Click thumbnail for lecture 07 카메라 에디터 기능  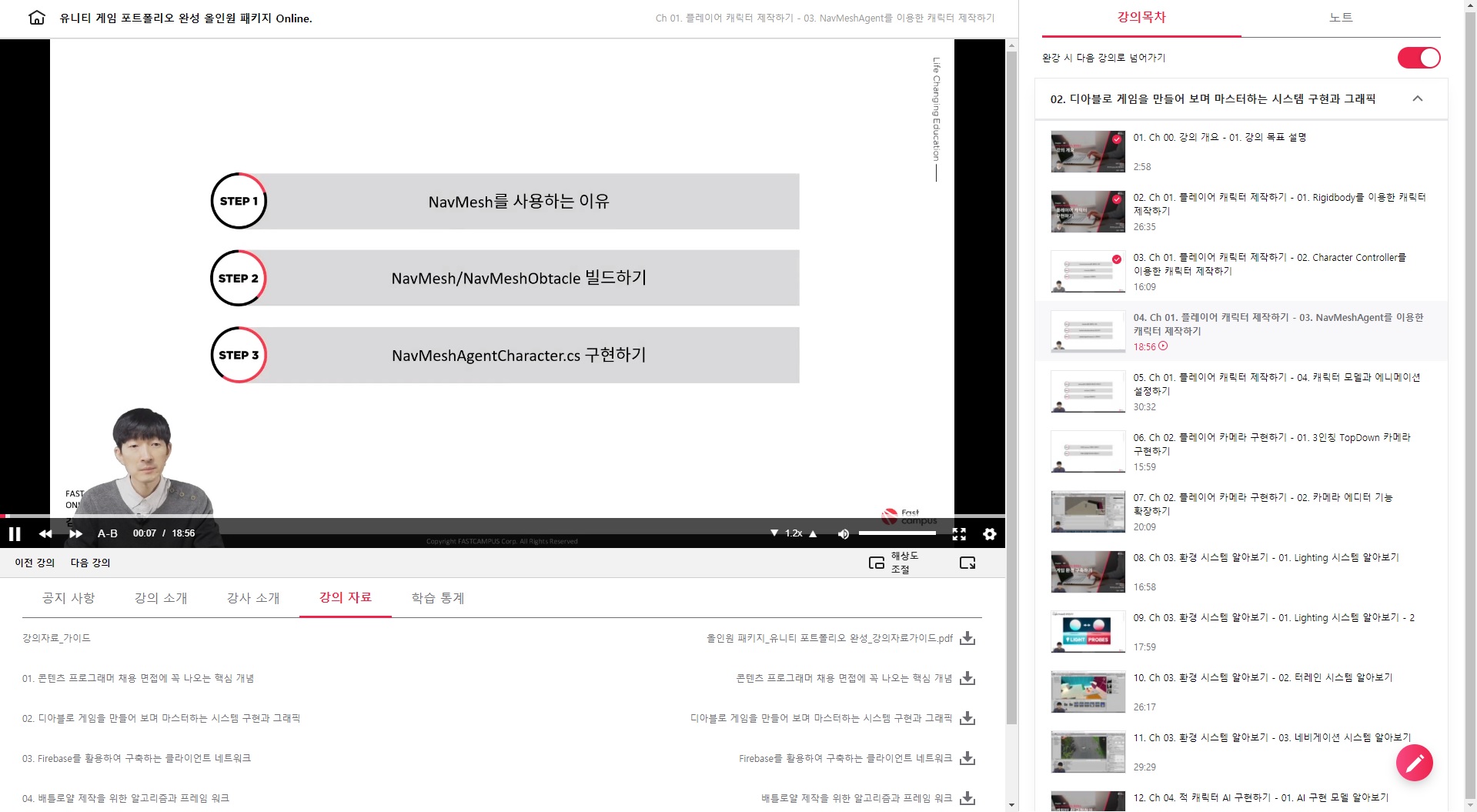1088,512
